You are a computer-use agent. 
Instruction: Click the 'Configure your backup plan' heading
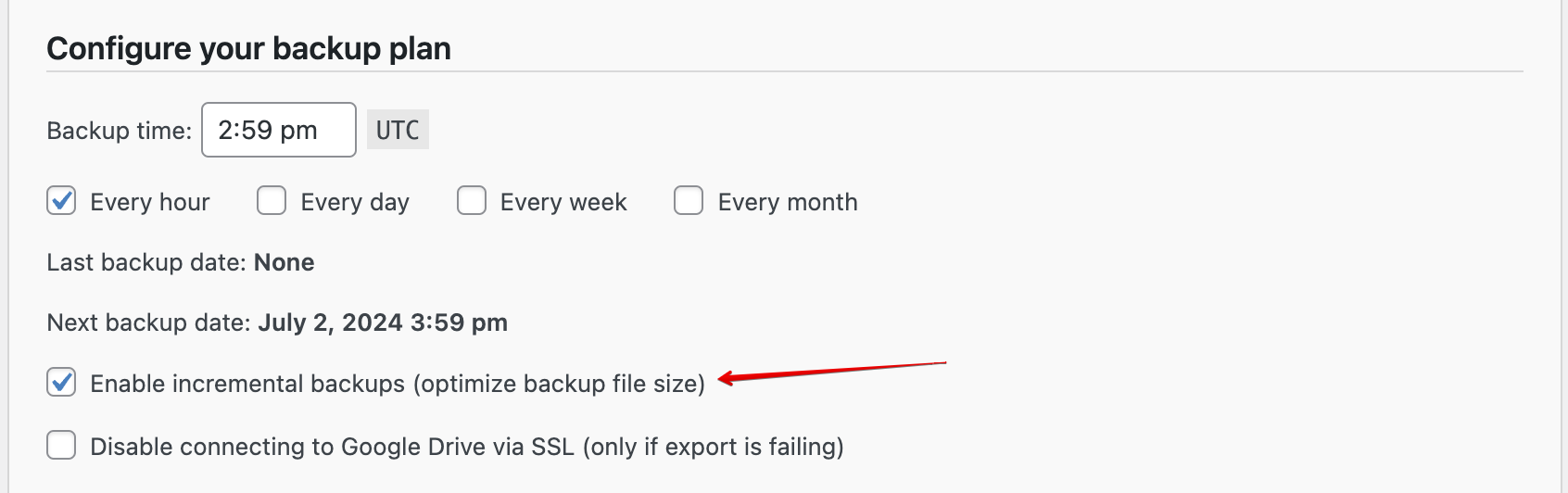pos(248,48)
